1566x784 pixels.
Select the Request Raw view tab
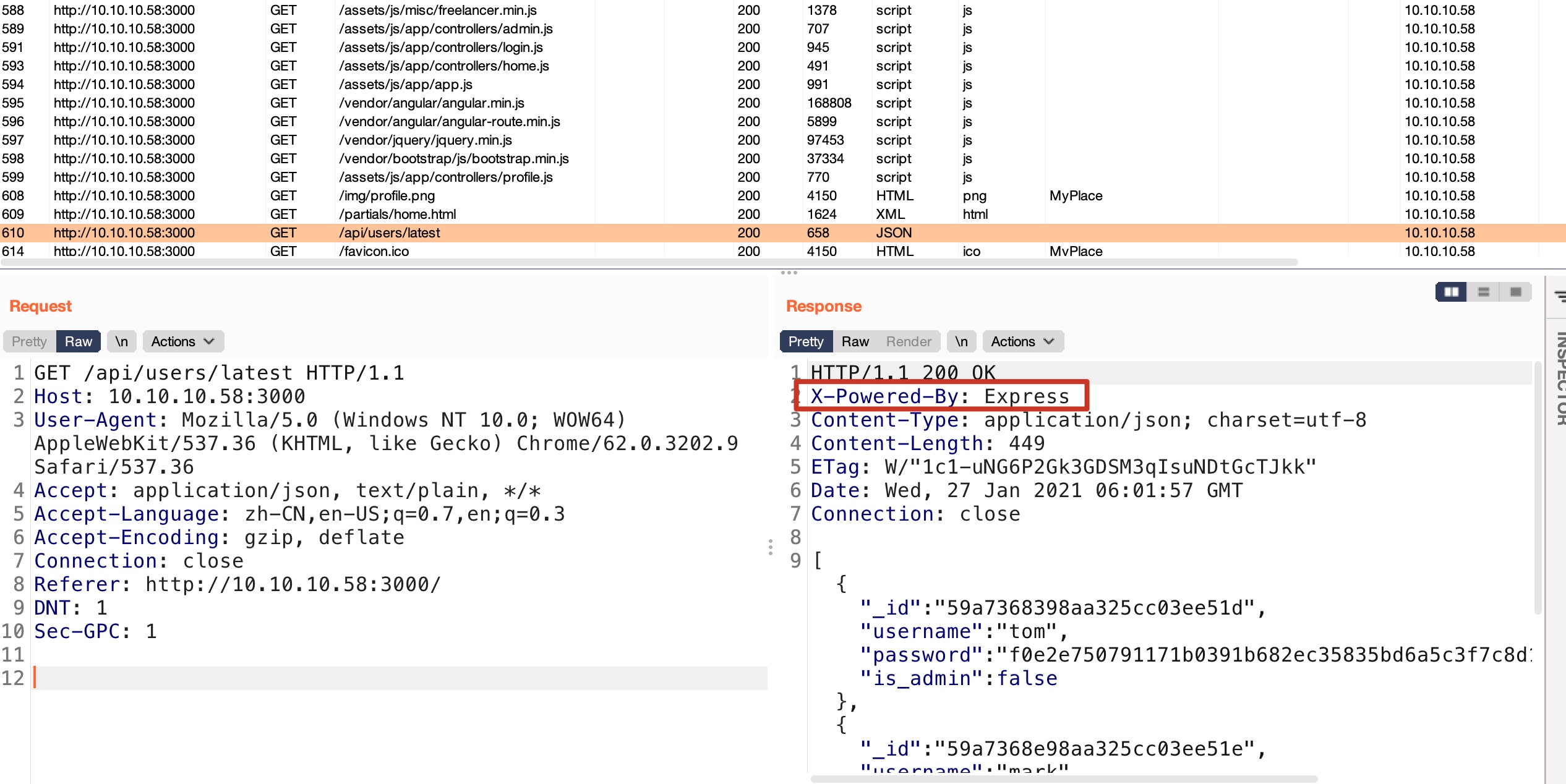click(x=79, y=341)
